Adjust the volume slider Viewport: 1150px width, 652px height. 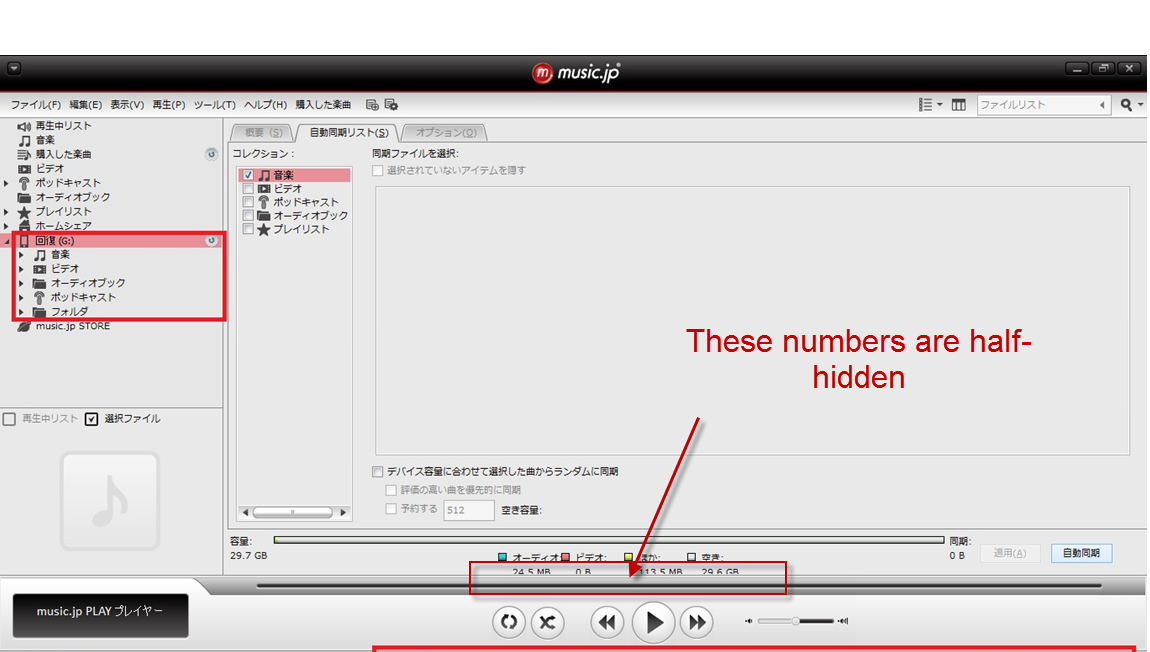pos(796,621)
